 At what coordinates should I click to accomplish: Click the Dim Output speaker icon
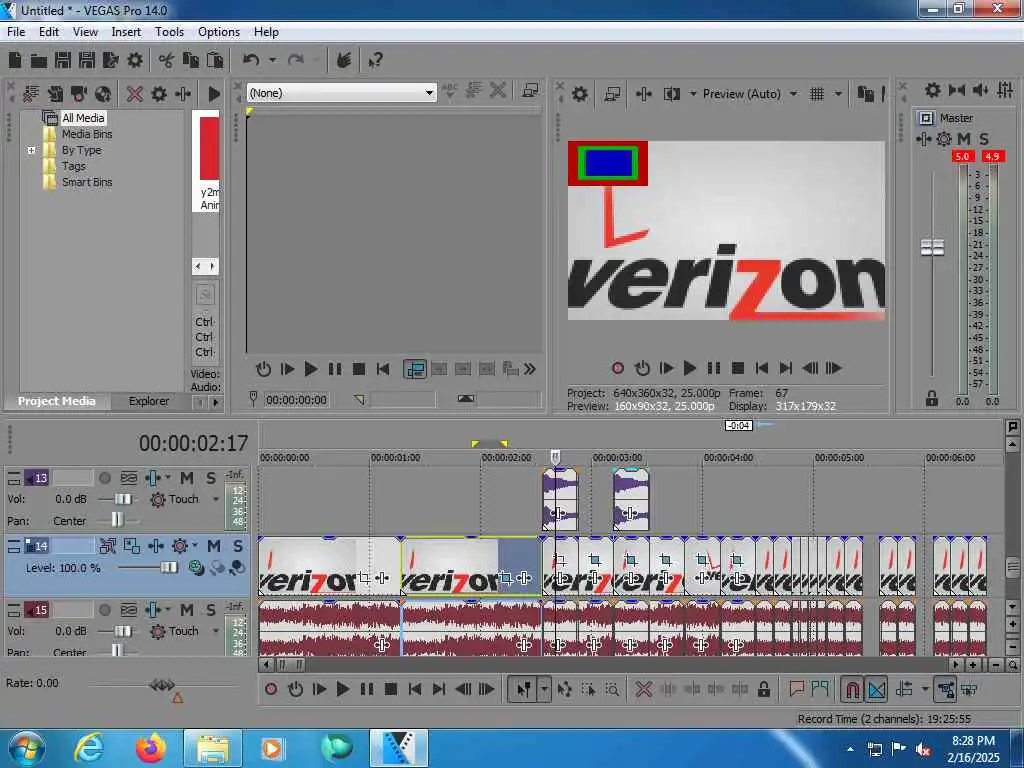point(980,90)
